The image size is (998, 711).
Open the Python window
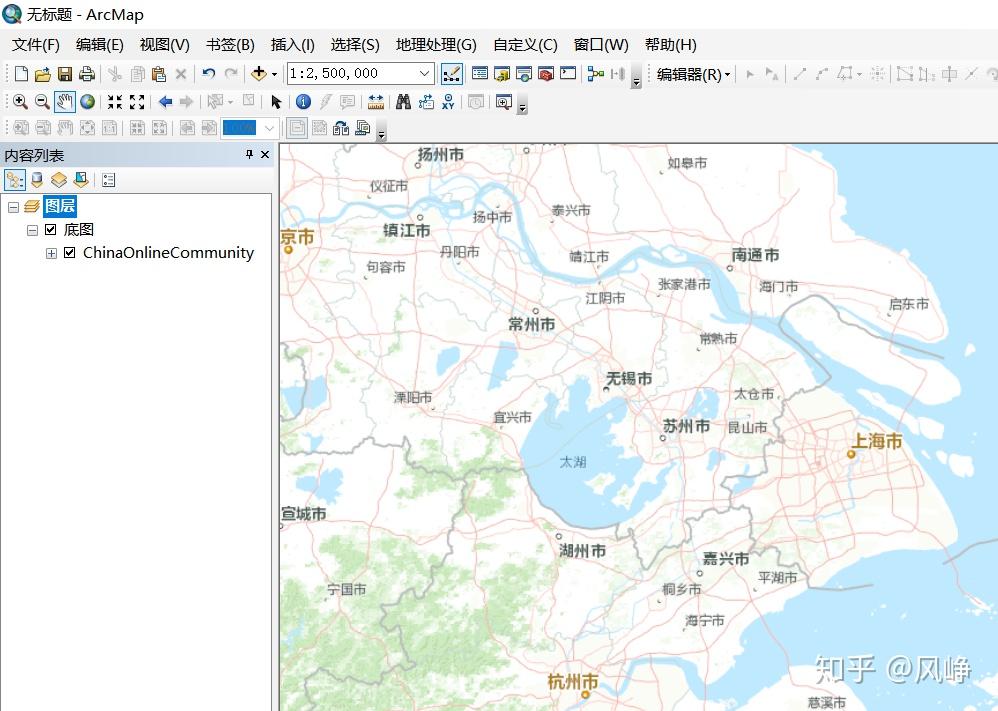568,74
